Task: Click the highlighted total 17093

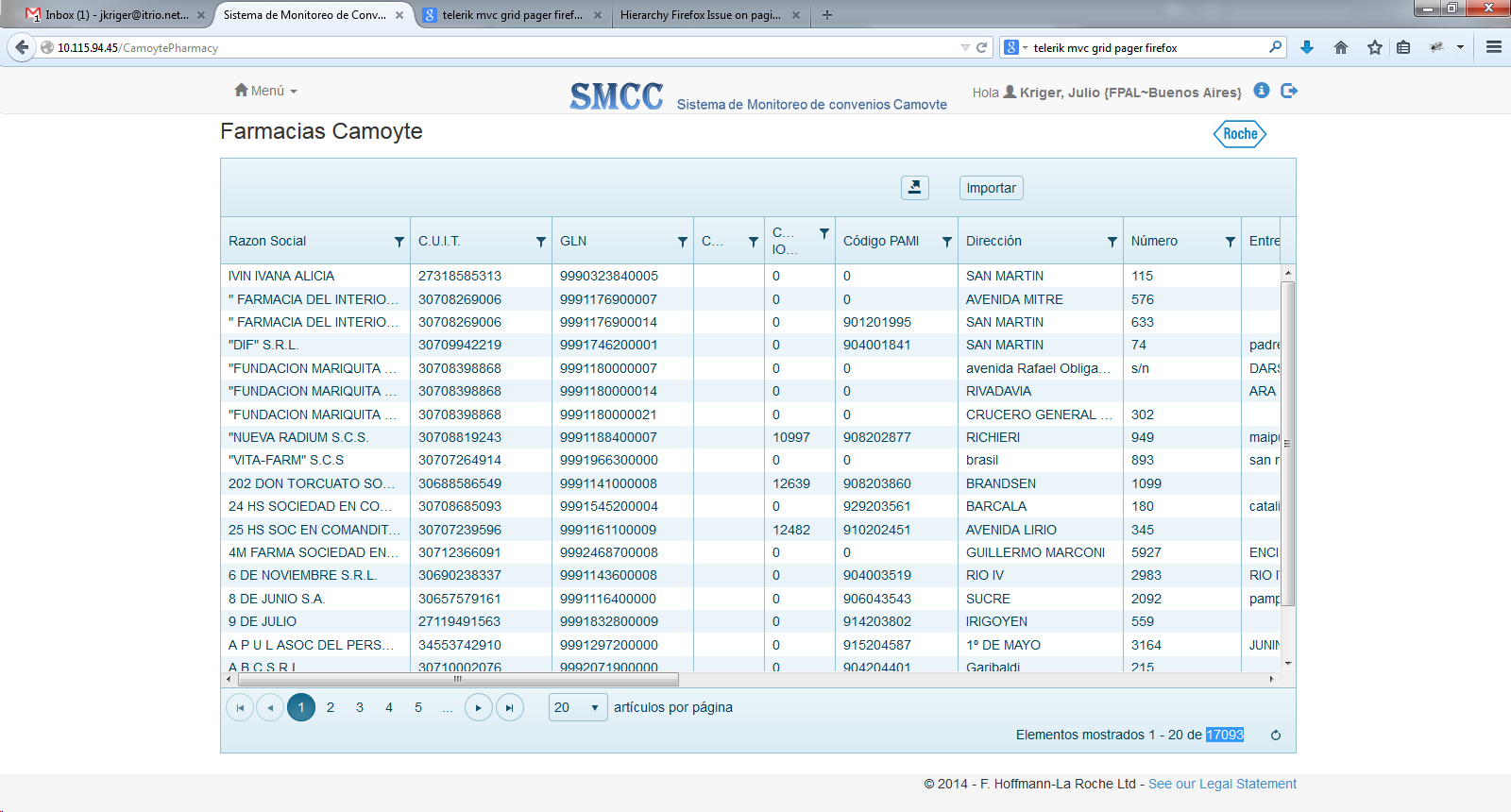Action: (1225, 735)
